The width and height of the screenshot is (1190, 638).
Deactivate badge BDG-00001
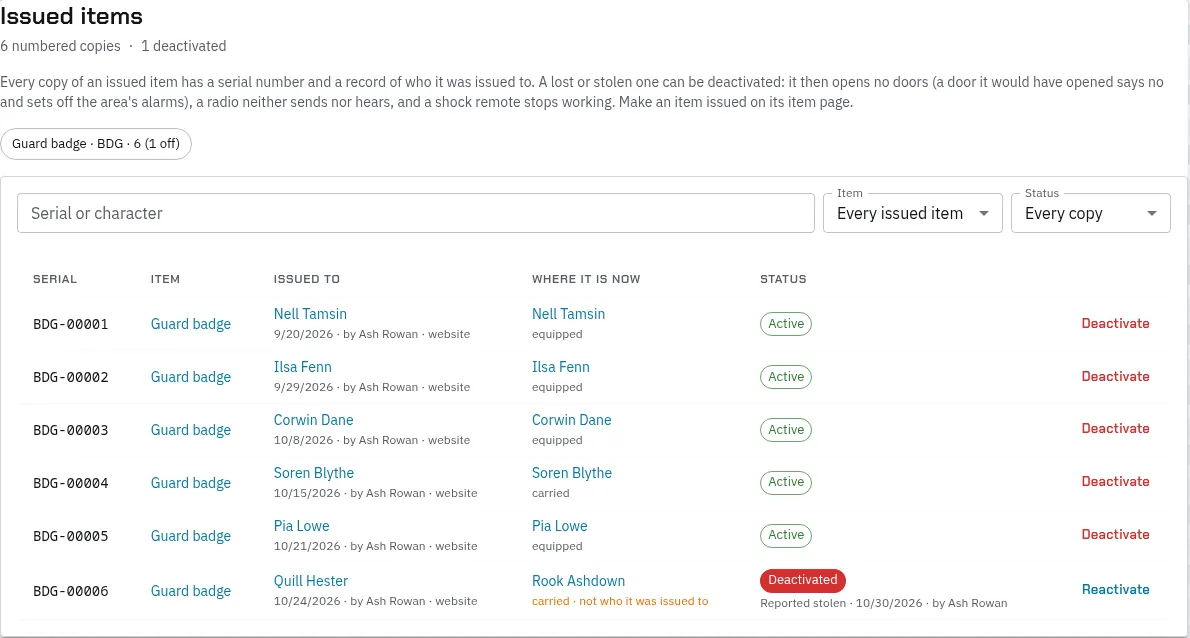1115,323
